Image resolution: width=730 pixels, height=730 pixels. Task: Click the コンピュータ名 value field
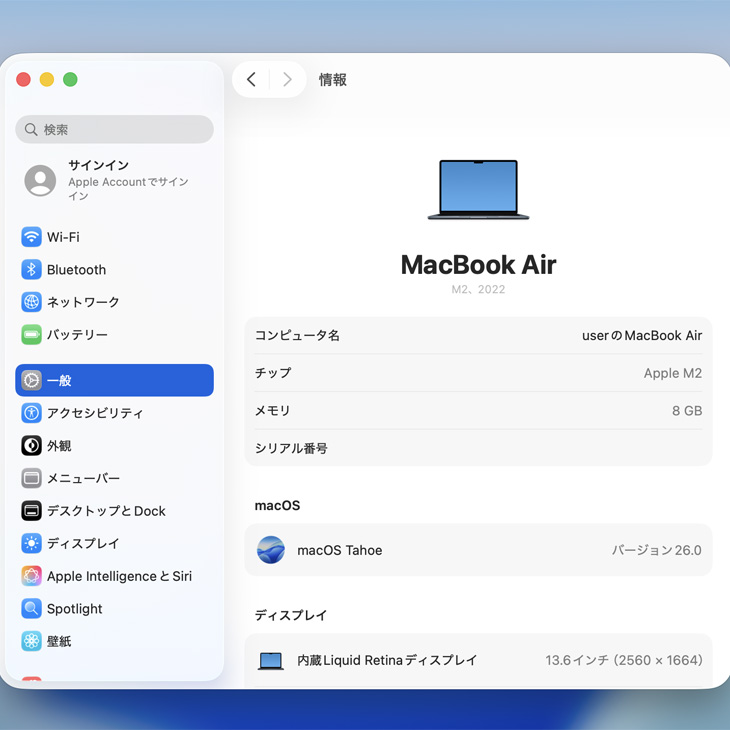(641, 336)
